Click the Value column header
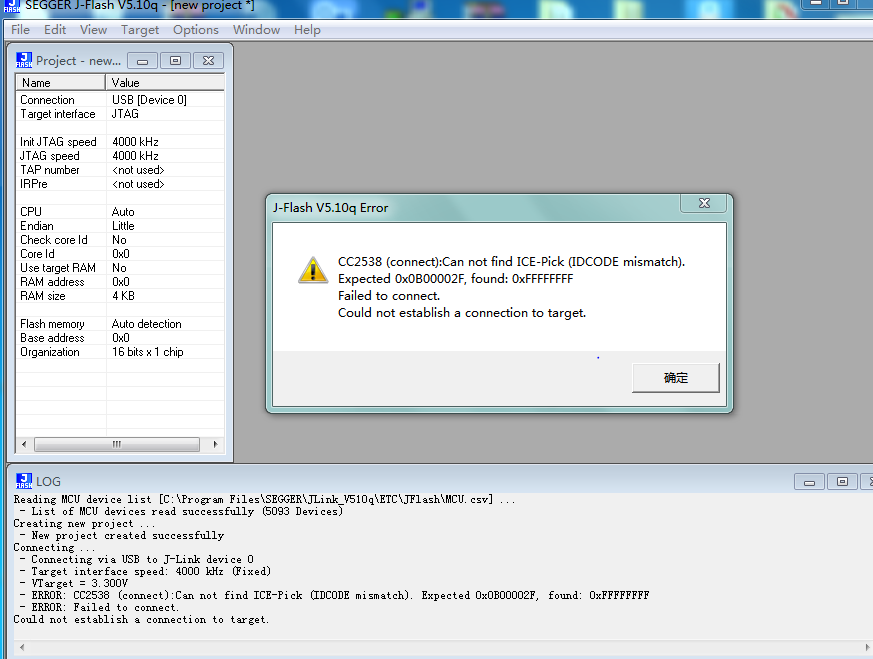This screenshot has height=659, width=873. (x=165, y=82)
